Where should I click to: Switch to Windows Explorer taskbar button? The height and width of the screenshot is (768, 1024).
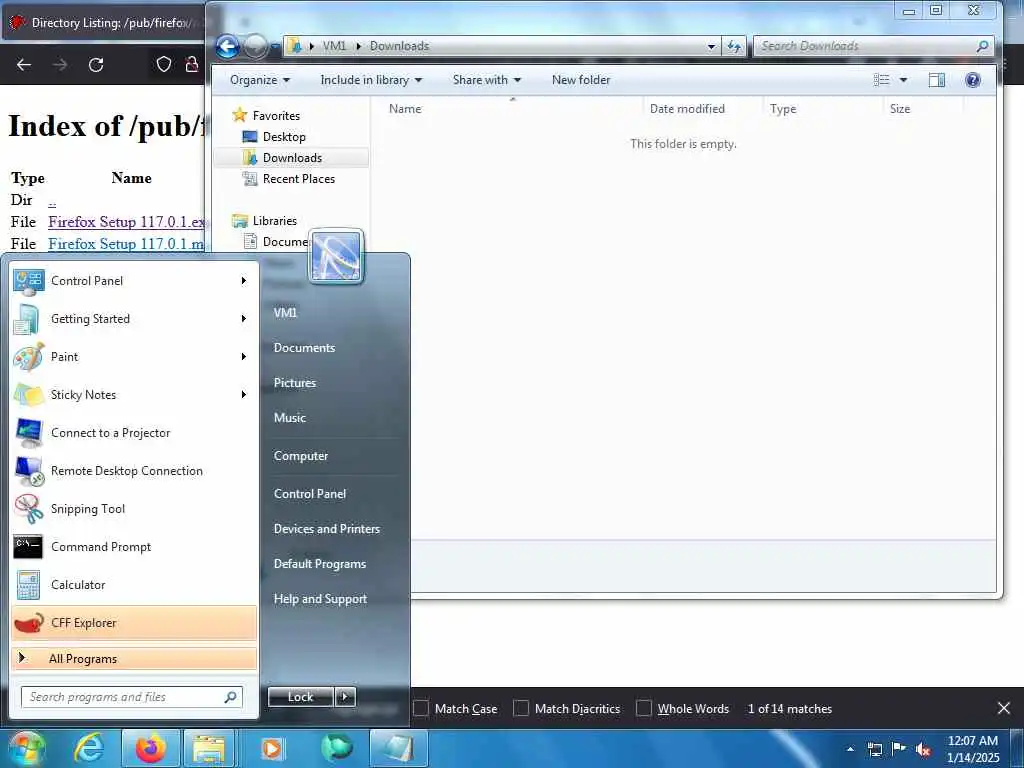[x=209, y=748]
